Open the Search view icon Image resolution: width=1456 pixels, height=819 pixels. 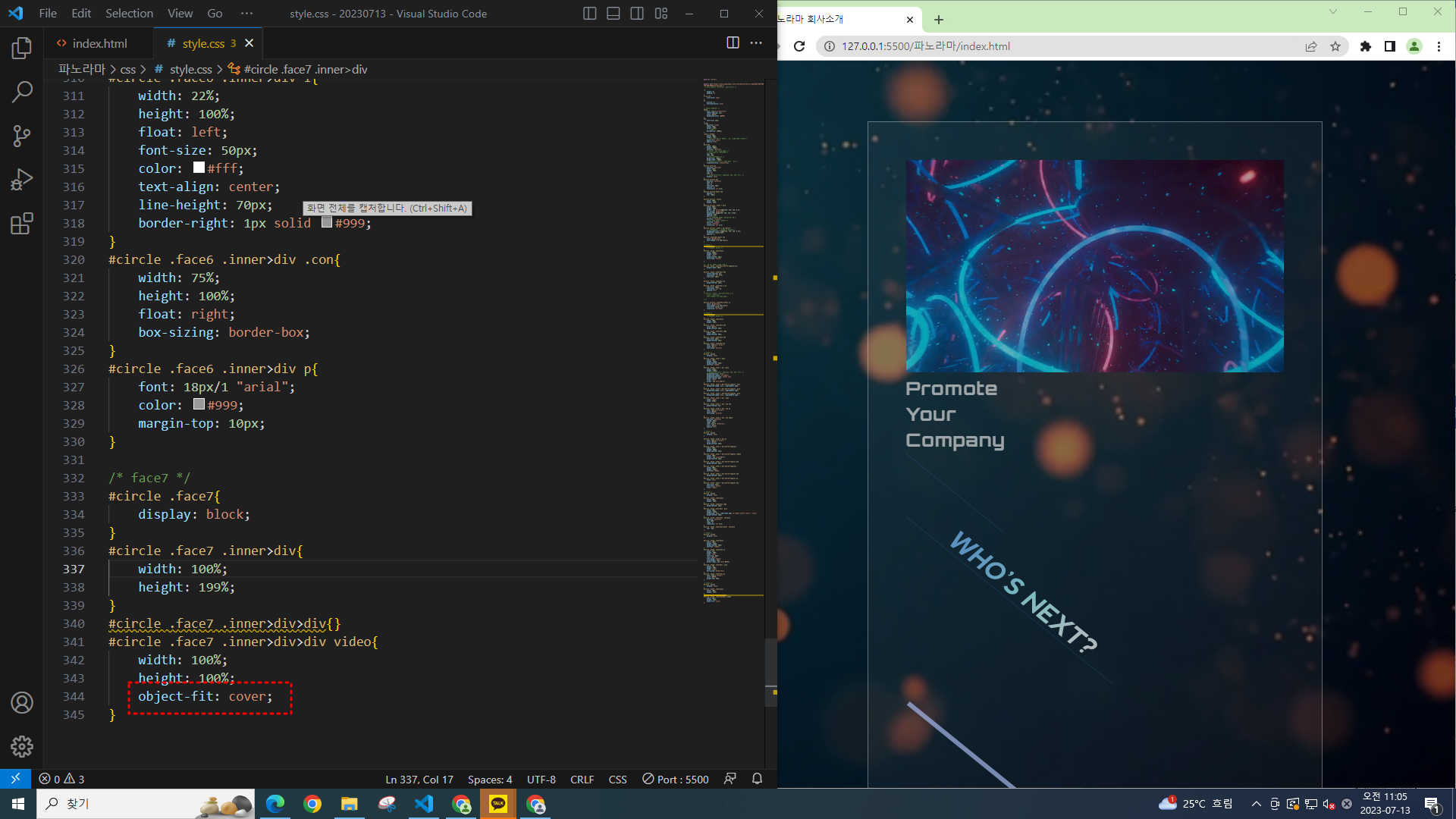pos(22,93)
